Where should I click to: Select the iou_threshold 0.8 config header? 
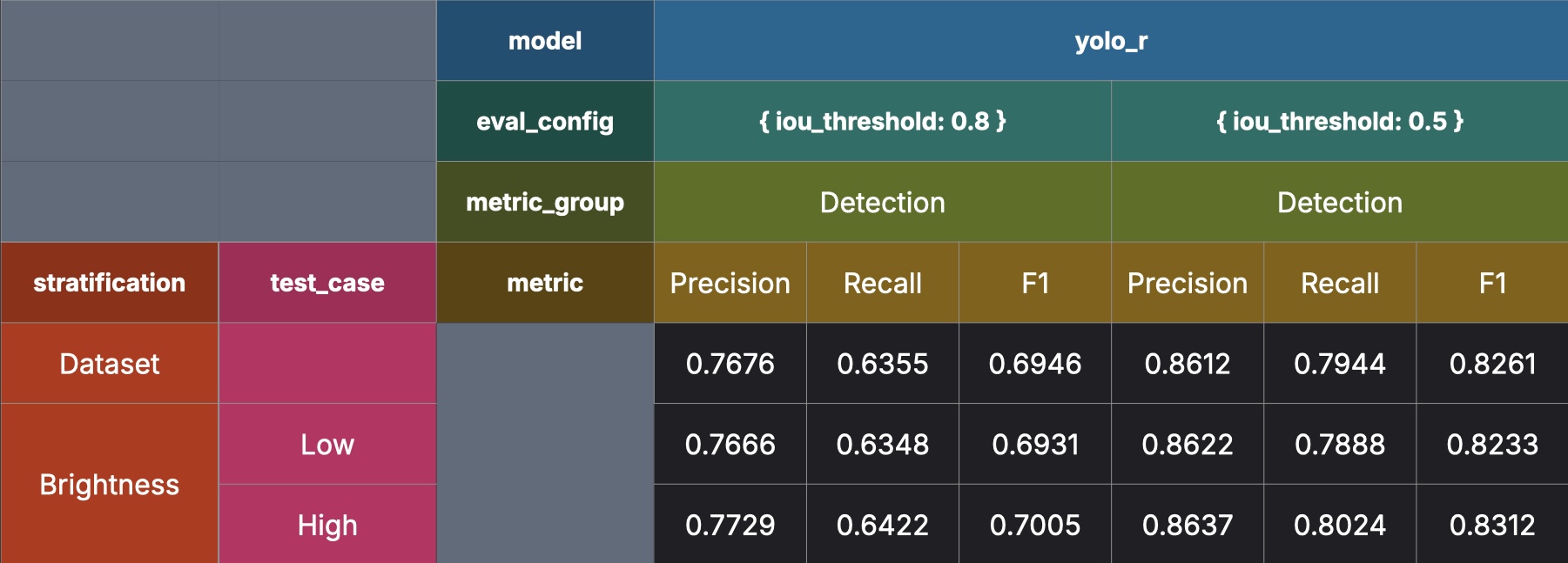point(882,121)
